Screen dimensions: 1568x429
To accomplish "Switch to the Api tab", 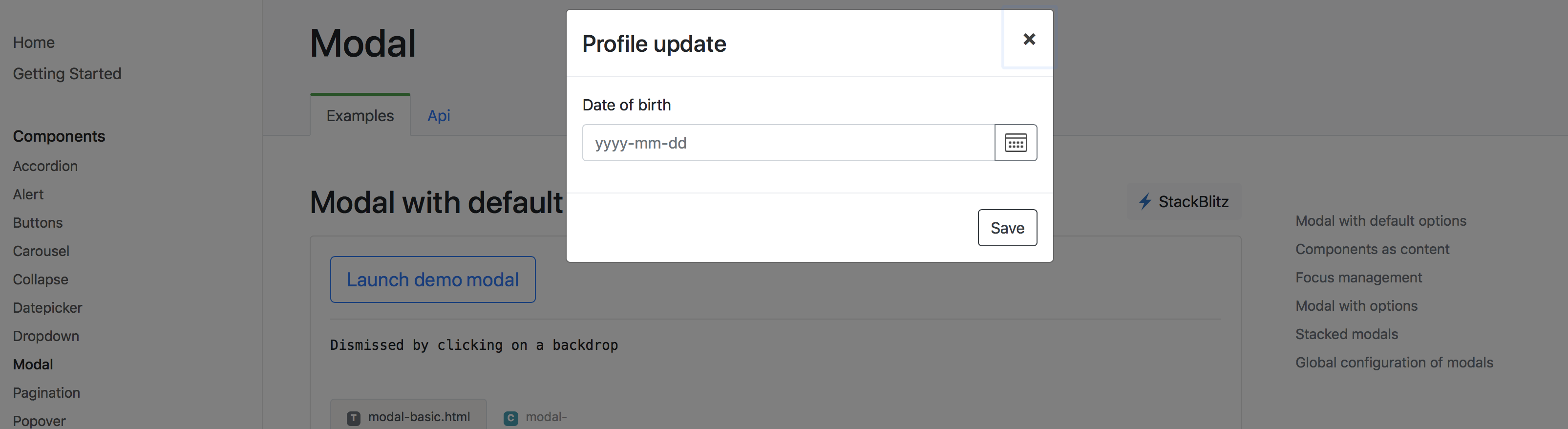I will pyautogui.click(x=438, y=115).
